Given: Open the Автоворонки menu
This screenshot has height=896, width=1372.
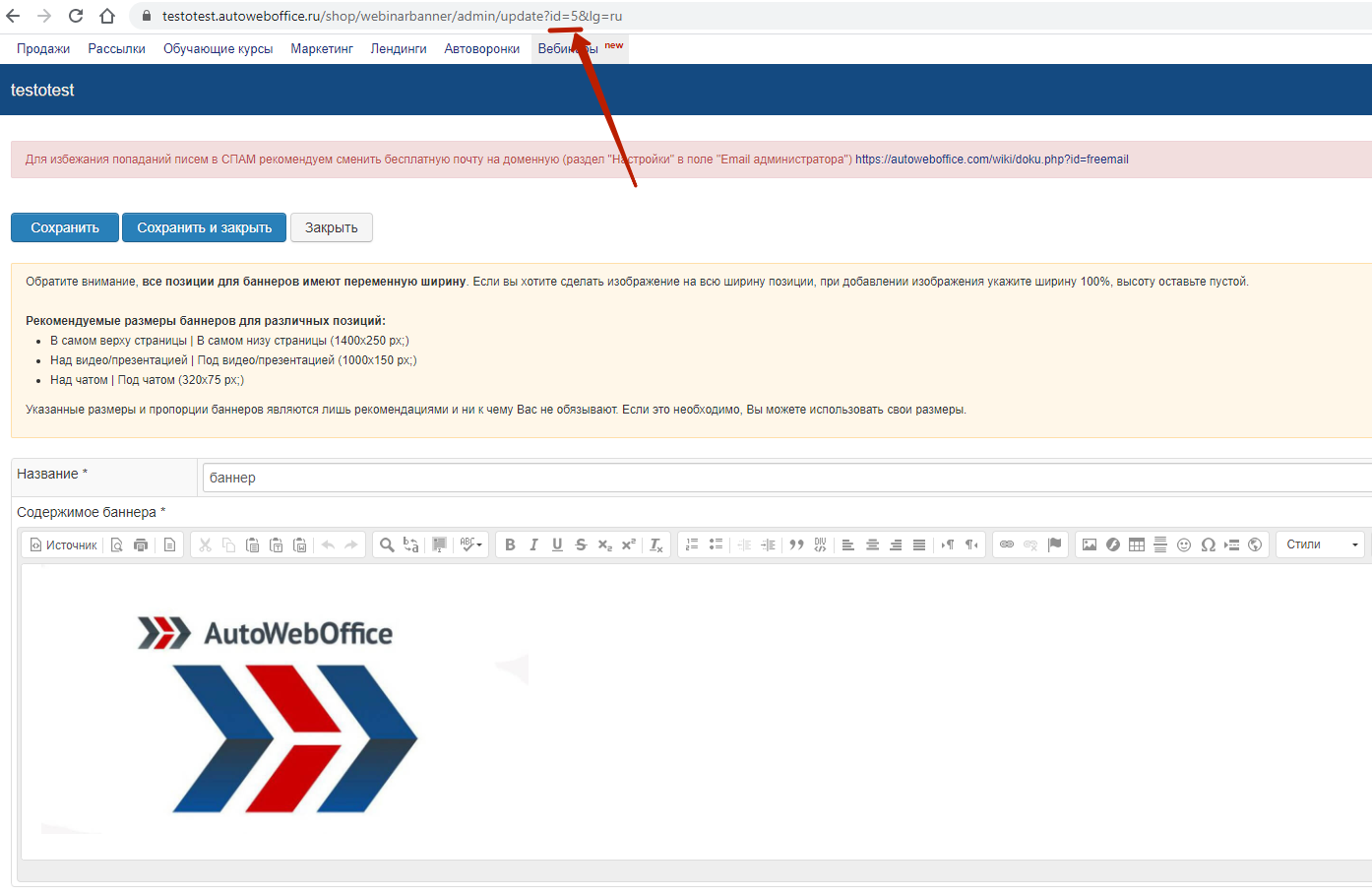Looking at the screenshot, I should 481,49.
